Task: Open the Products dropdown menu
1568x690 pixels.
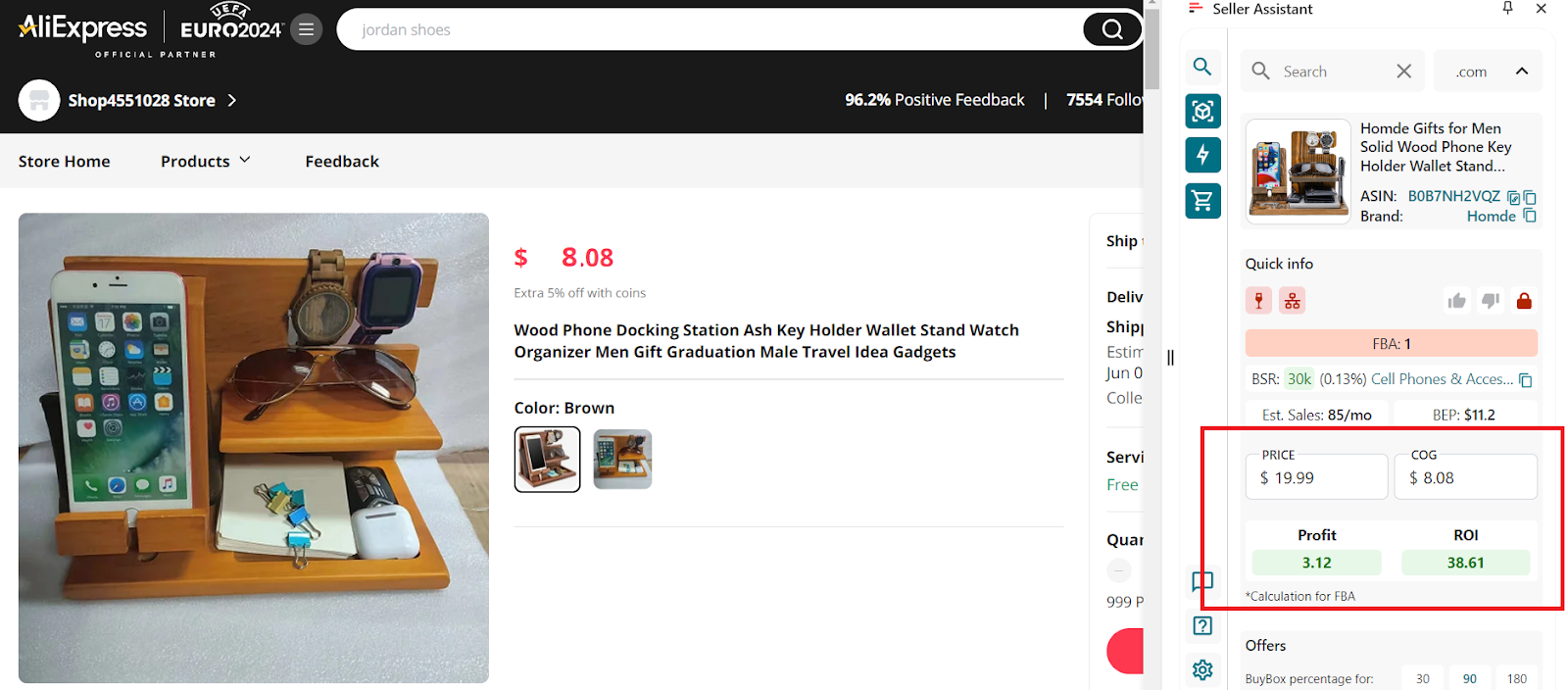Action: pyautogui.click(x=204, y=161)
